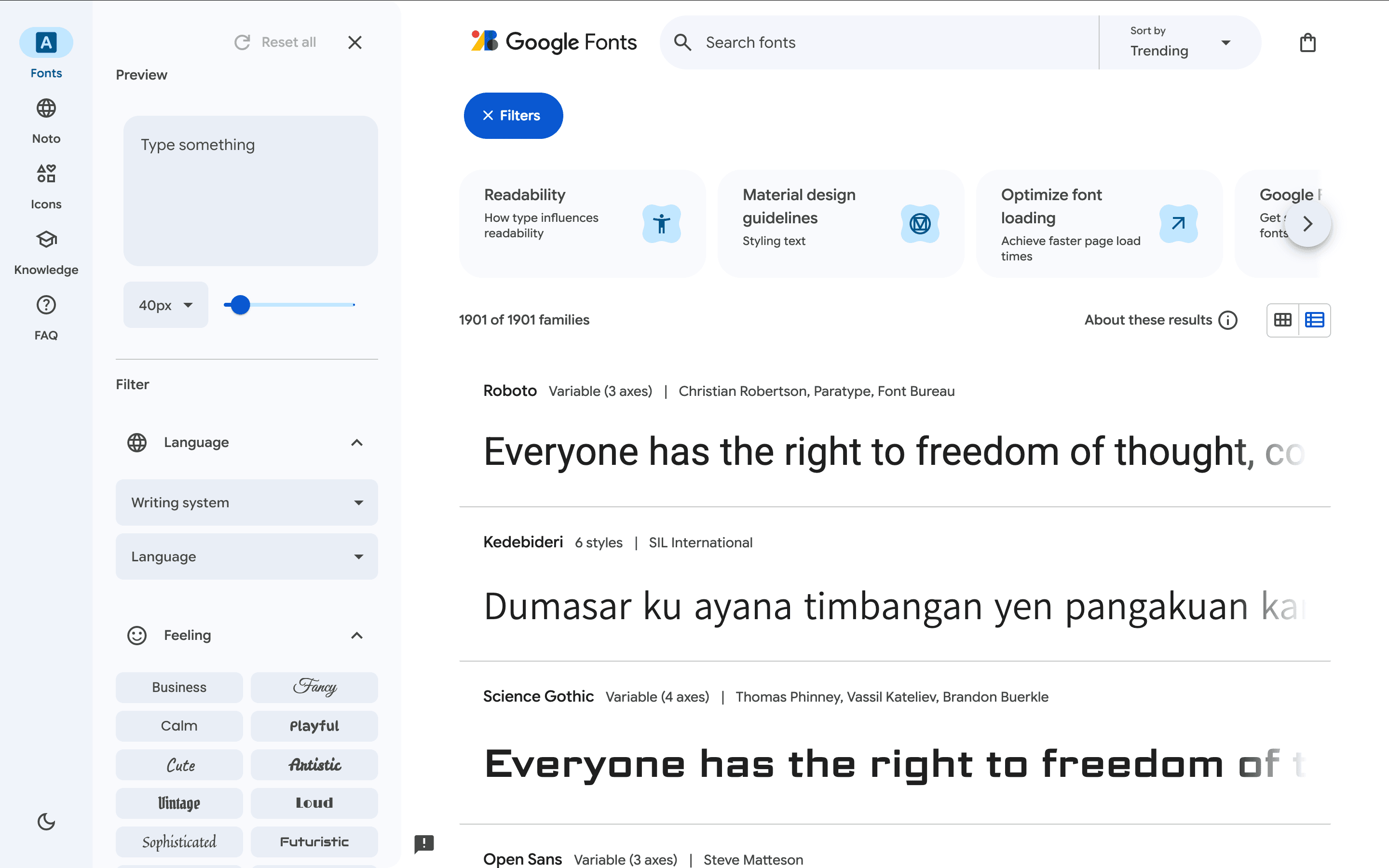Viewport: 1389px width, 868px height.
Task: Toggle the Vintage feeling chip
Action: tap(179, 802)
